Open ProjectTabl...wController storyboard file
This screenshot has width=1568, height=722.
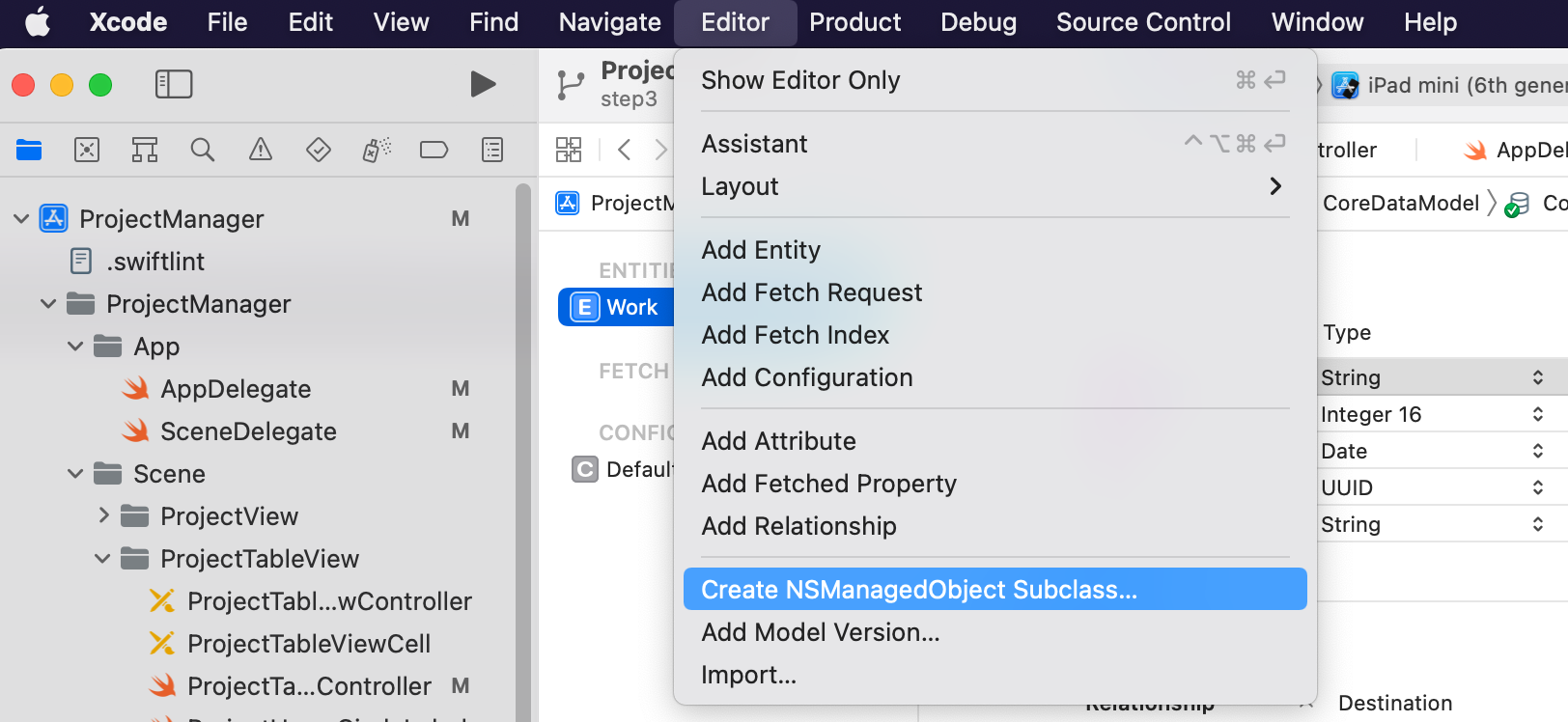329,601
